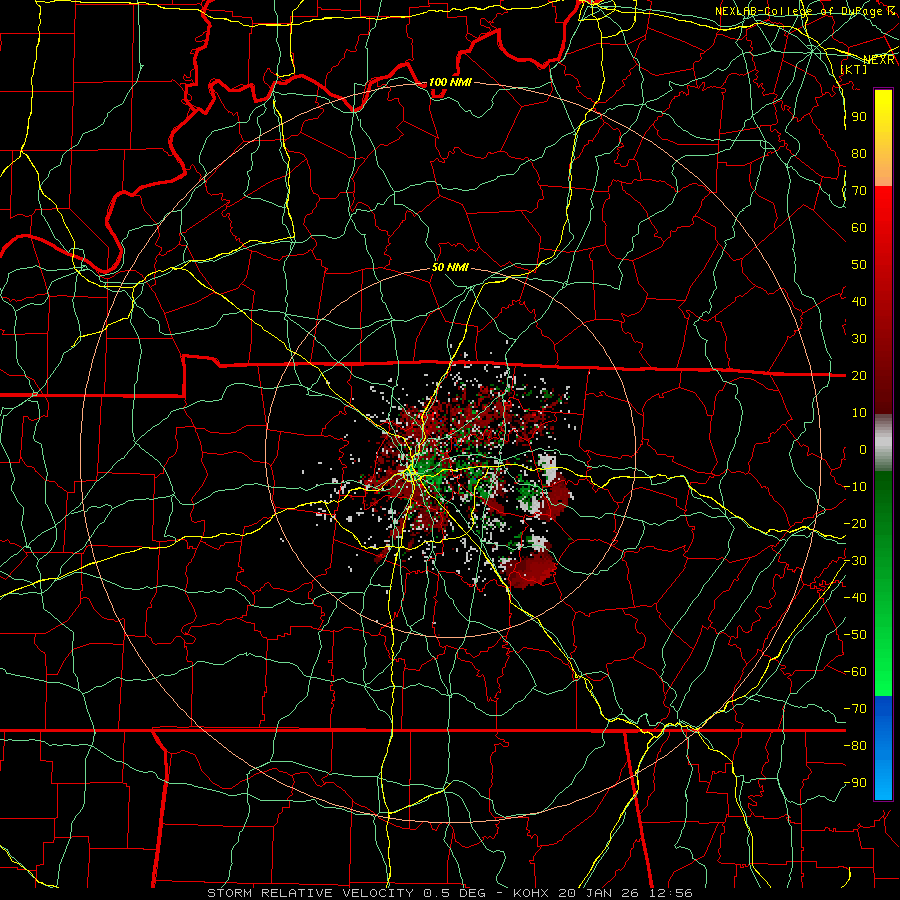The image size is (900, 900).
Task: Click the "[KT]" units label
Action: point(854,69)
